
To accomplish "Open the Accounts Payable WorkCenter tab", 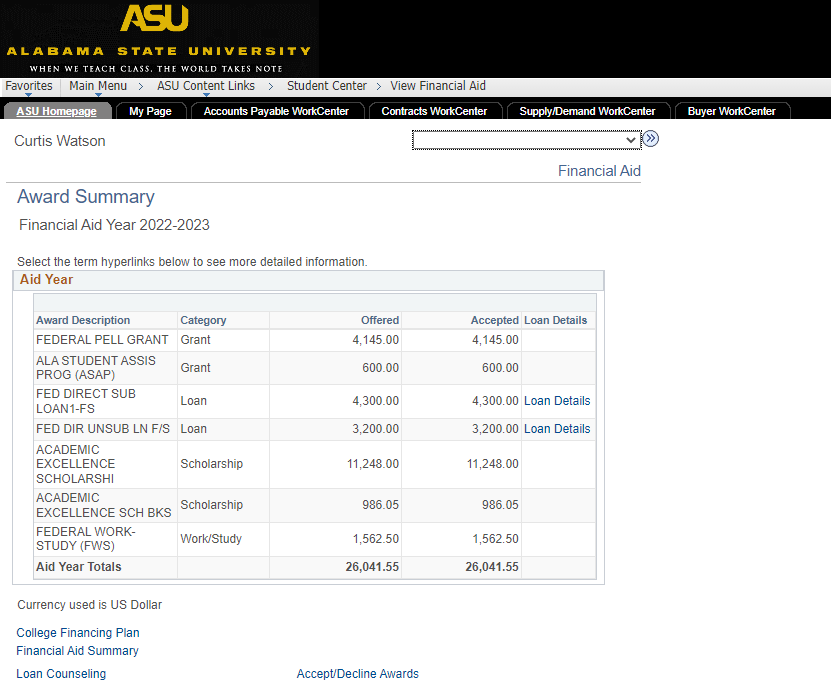I will tap(276, 111).
